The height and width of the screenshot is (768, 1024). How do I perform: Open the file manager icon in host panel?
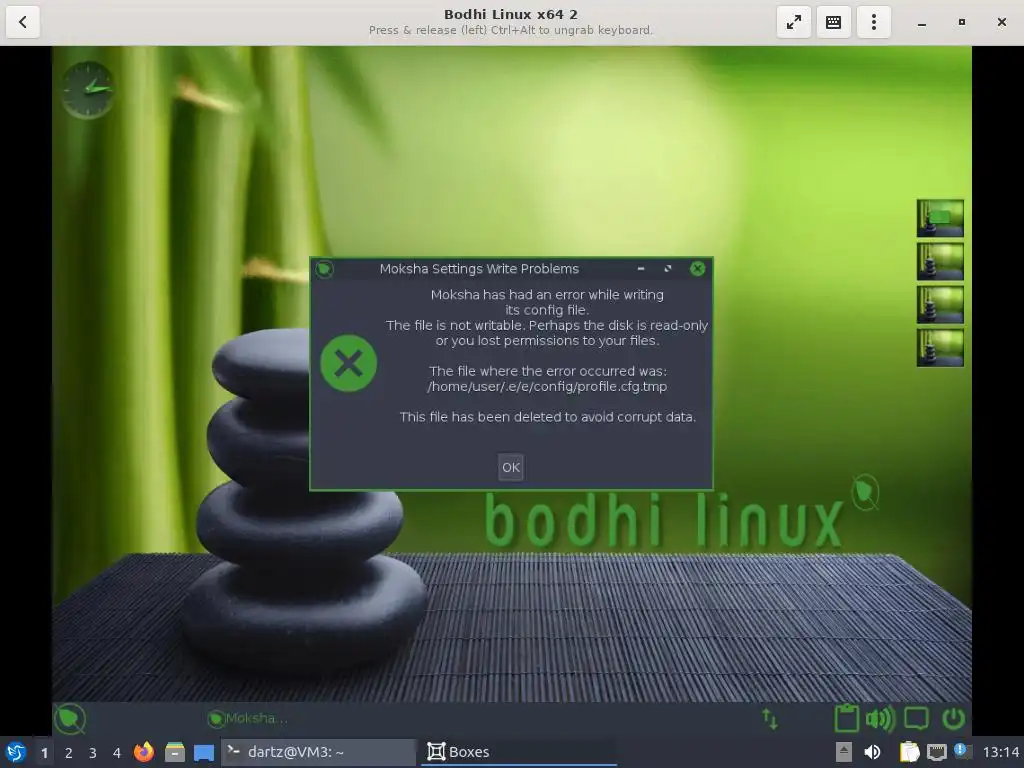(174, 752)
